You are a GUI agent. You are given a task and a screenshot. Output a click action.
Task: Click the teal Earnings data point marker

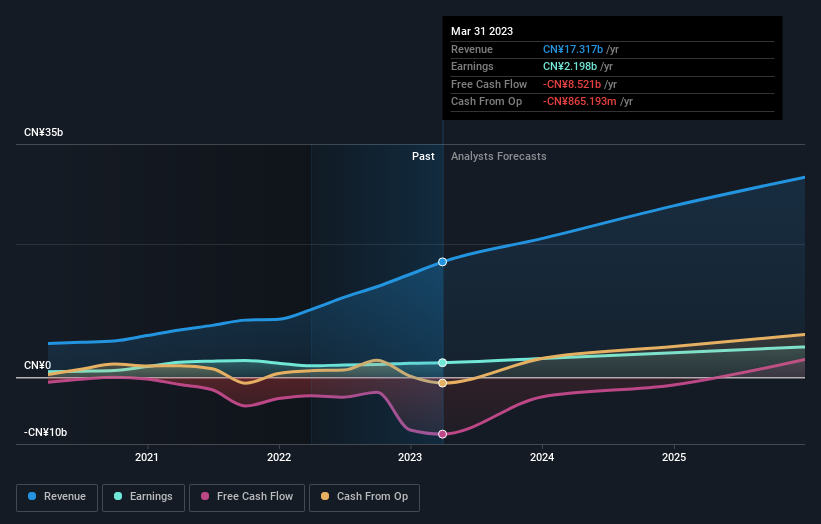442,362
